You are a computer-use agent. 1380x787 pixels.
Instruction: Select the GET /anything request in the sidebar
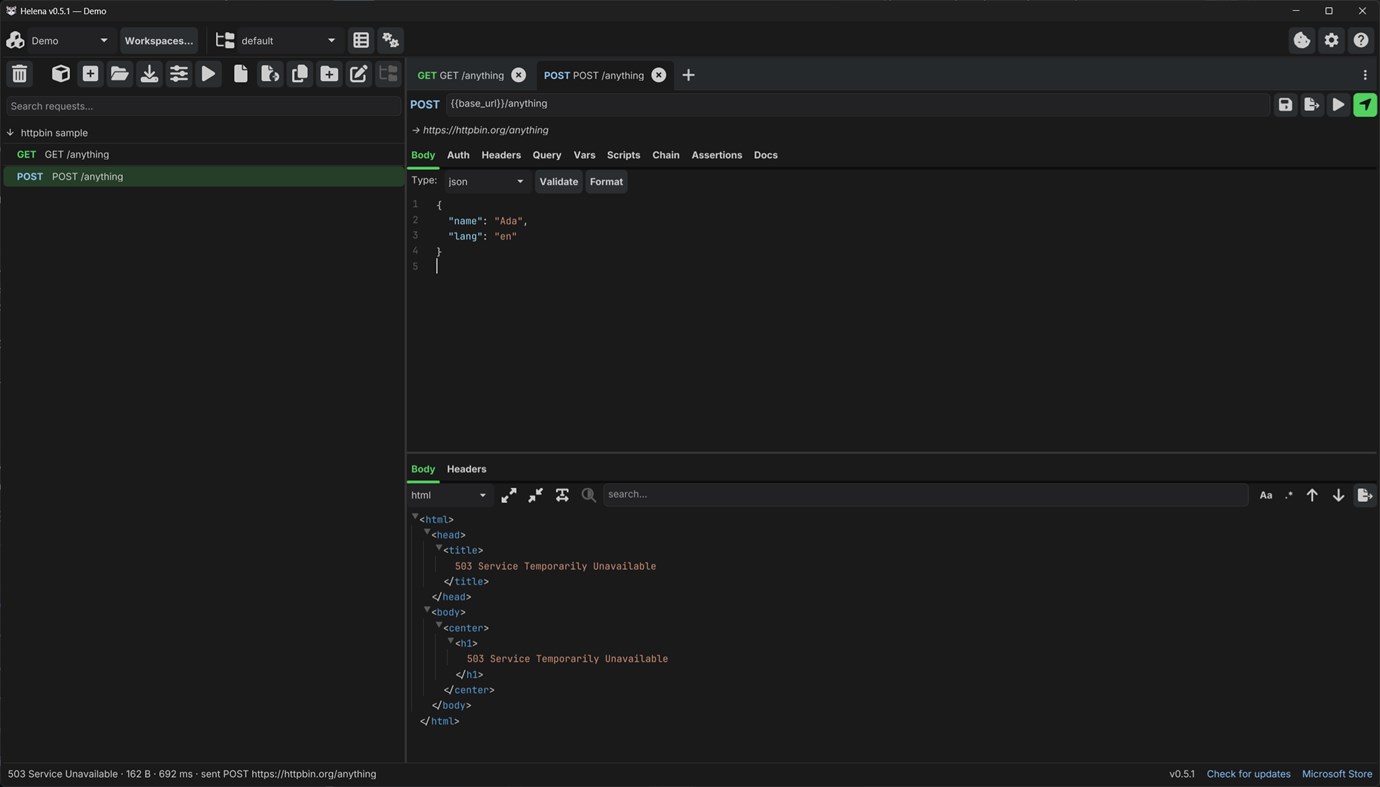pos(203,154)
